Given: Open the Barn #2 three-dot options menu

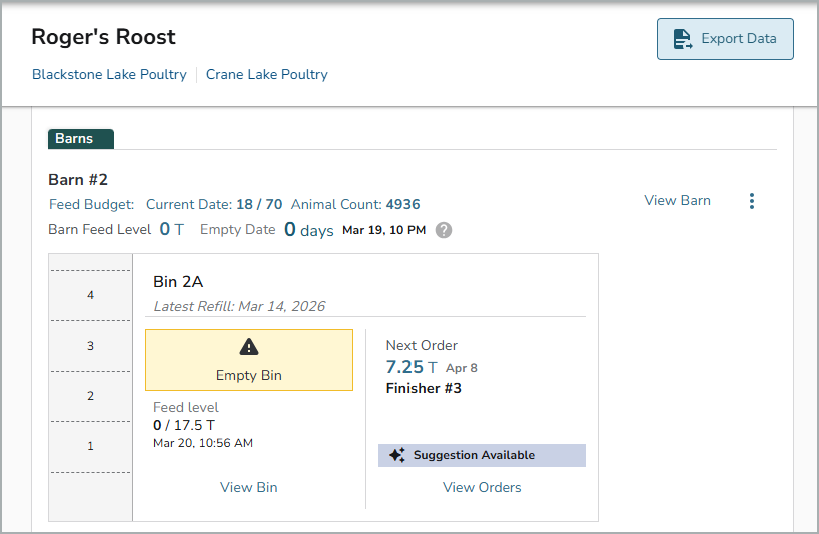Looking at the screenshot, I should pyautogui.click(x=752, y=201).
